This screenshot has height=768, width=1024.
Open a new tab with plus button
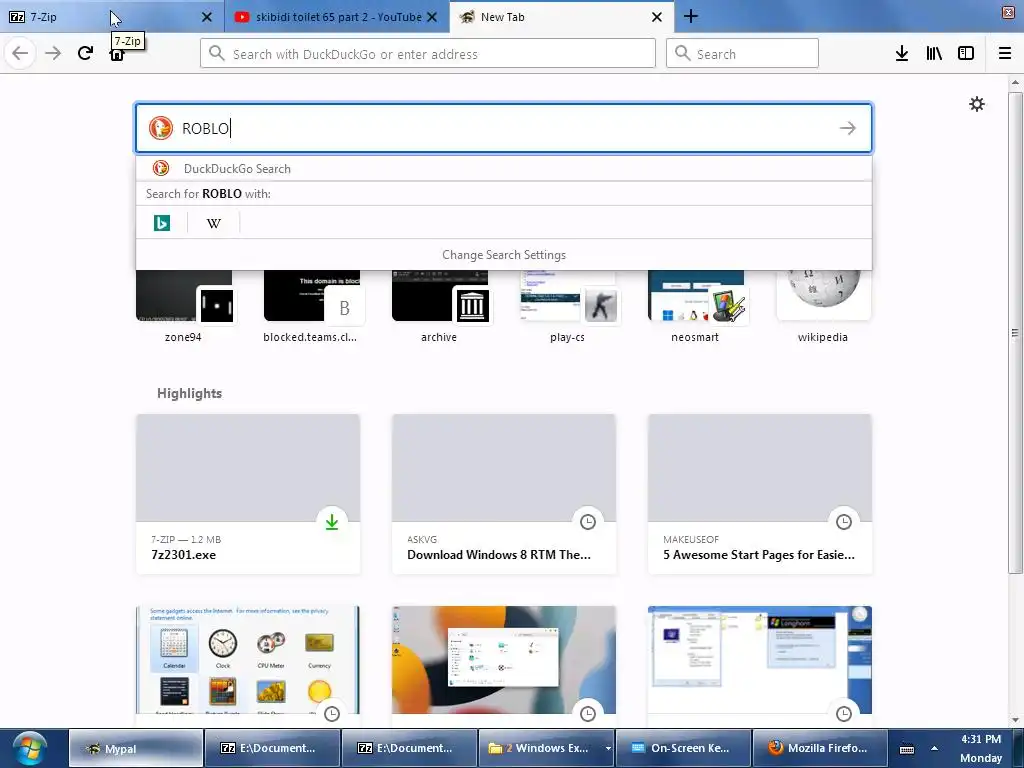[691, 17]
